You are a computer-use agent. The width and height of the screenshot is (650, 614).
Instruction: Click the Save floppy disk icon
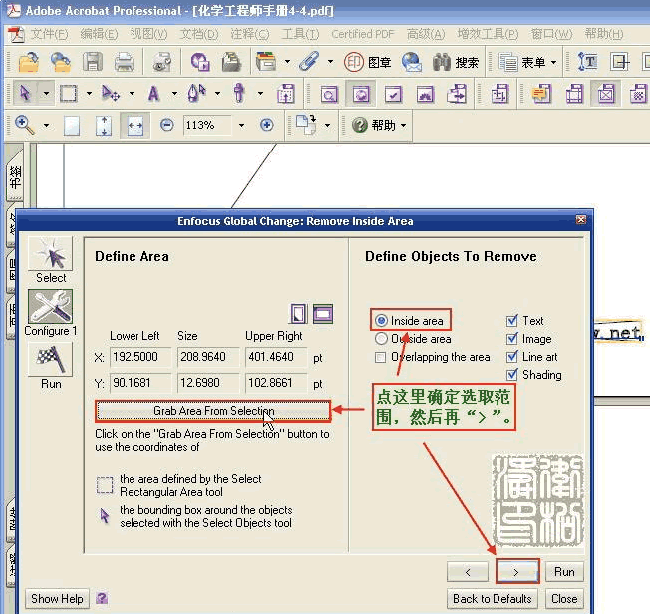(92, 62)
